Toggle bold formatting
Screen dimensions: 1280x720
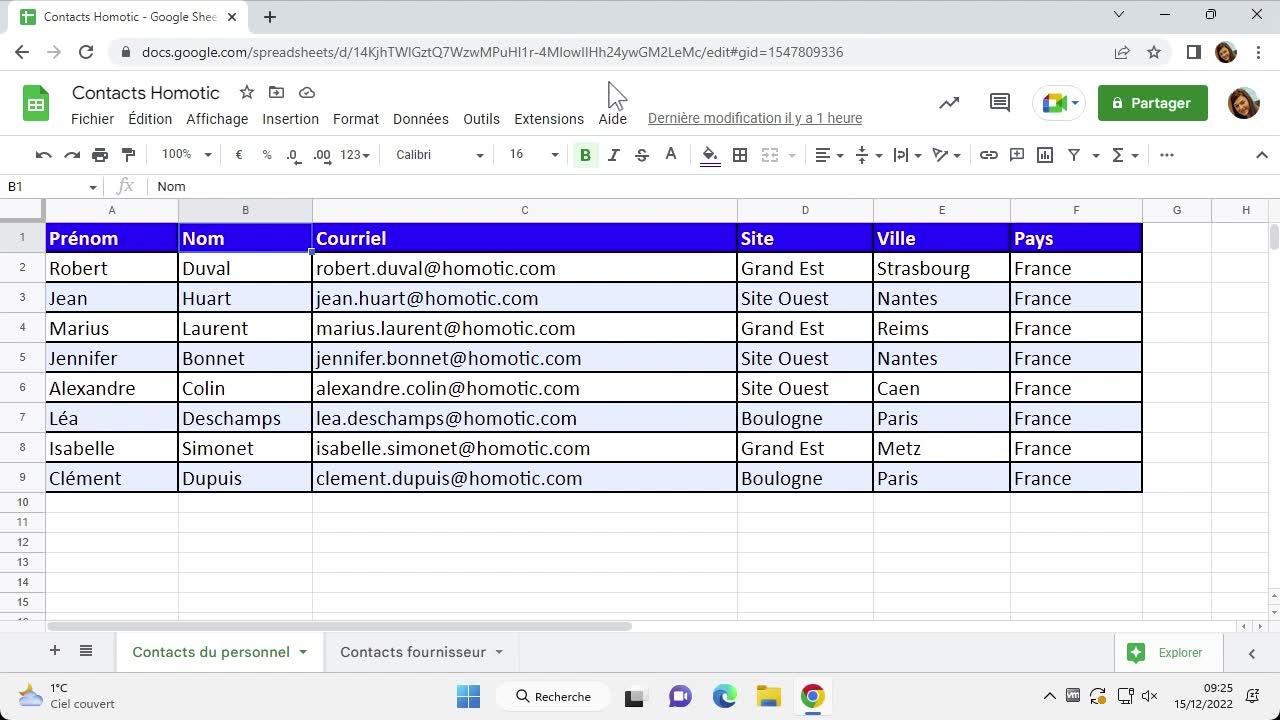point(585,155)
